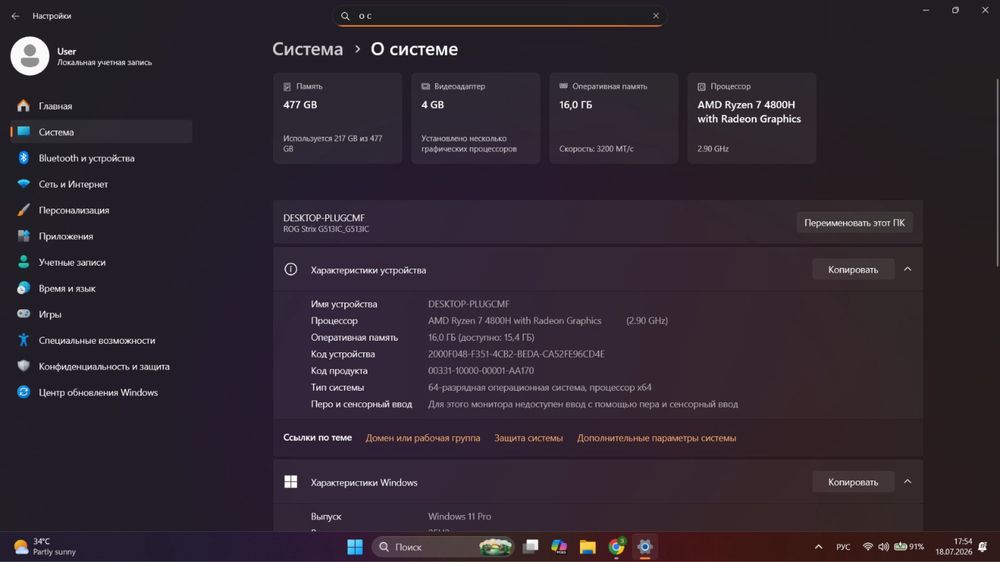The image size is (1000, 562).
Task: Open the Copilot app on taskbar
Action: coord(559,547)
